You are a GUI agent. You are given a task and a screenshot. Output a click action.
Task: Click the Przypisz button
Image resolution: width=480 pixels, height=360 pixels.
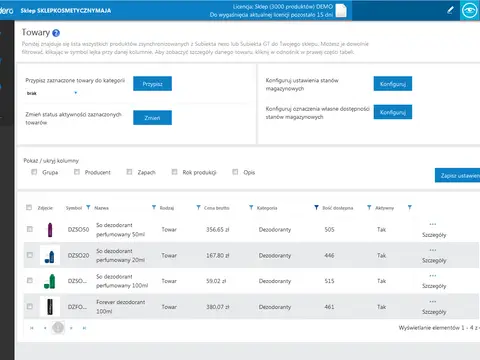coord(152,84)
